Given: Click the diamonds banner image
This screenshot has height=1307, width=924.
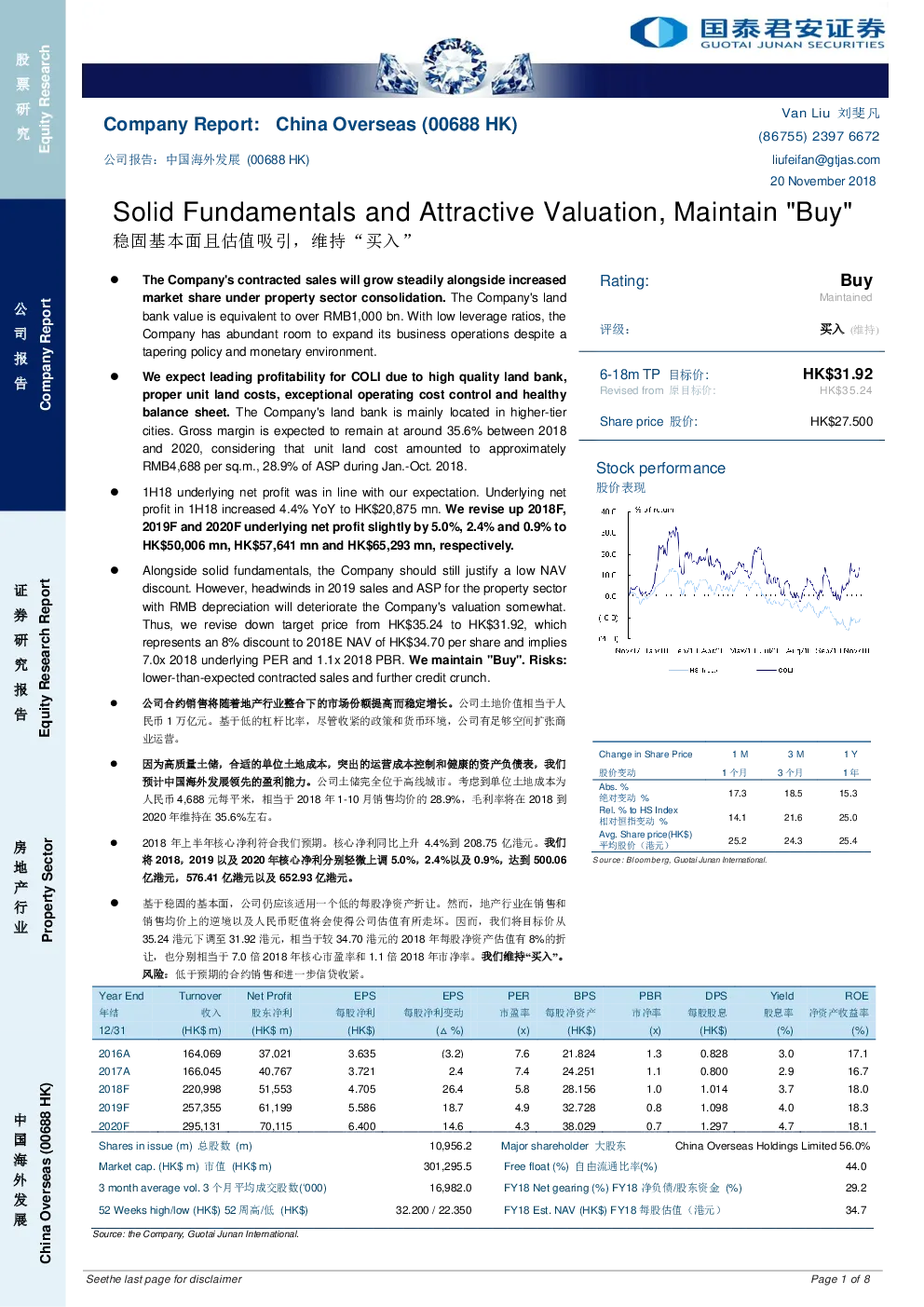Looking at the screenshot, I should [x=454, y=68].
